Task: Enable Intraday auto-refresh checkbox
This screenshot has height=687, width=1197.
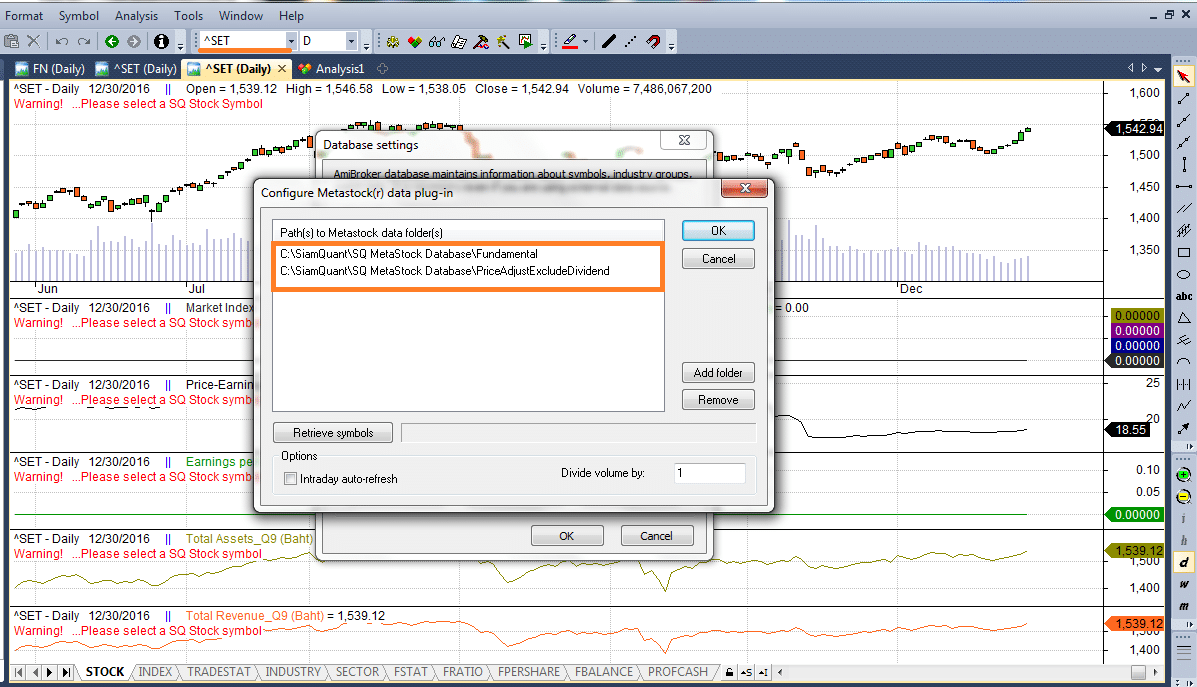Action: [291, 479]
